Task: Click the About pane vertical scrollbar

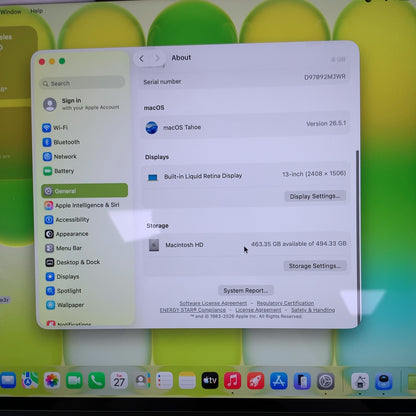Action: tap(358, 237)
